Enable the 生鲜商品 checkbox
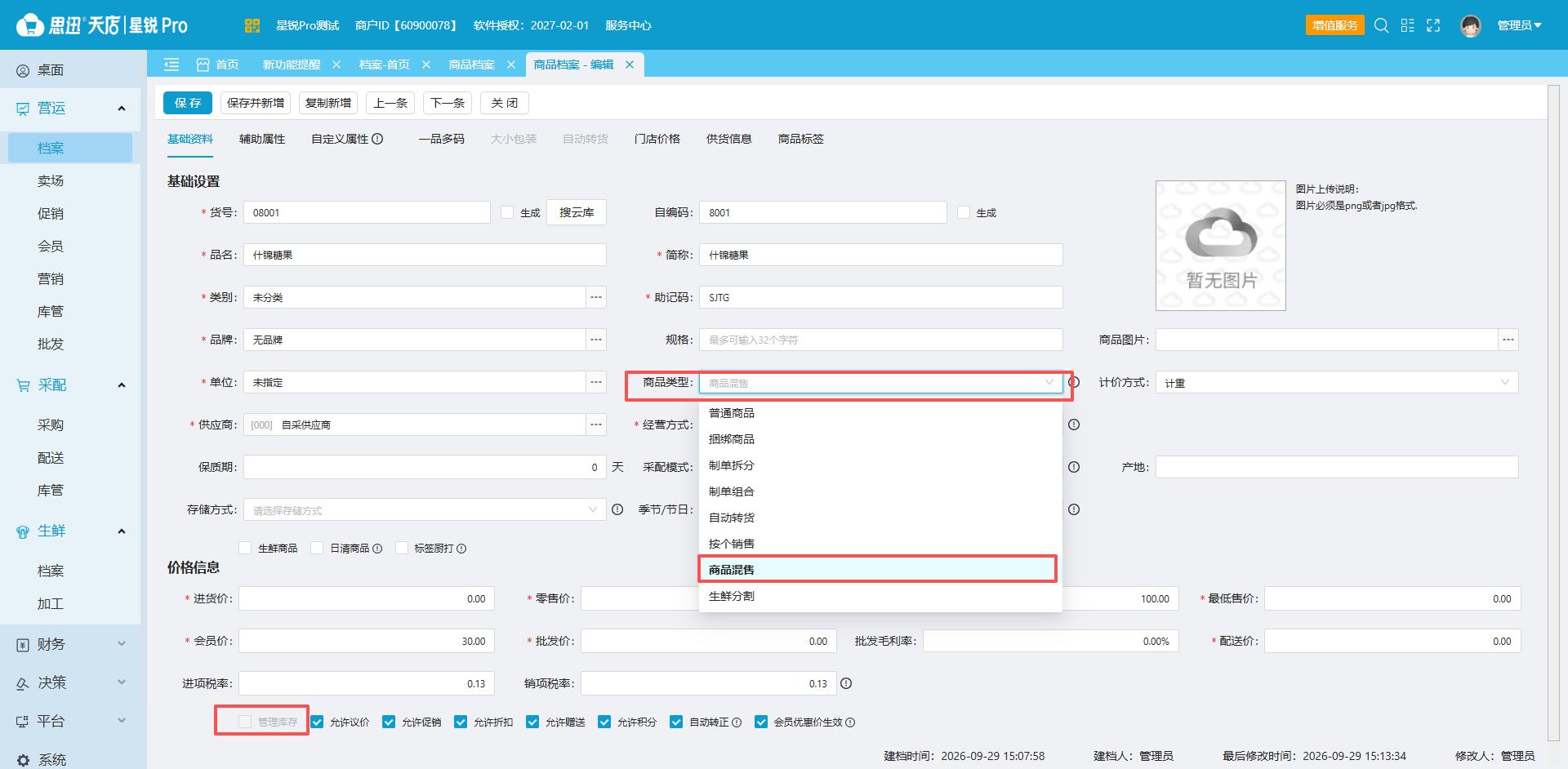This screenshot has height=769, width=1568. (245, 548)
